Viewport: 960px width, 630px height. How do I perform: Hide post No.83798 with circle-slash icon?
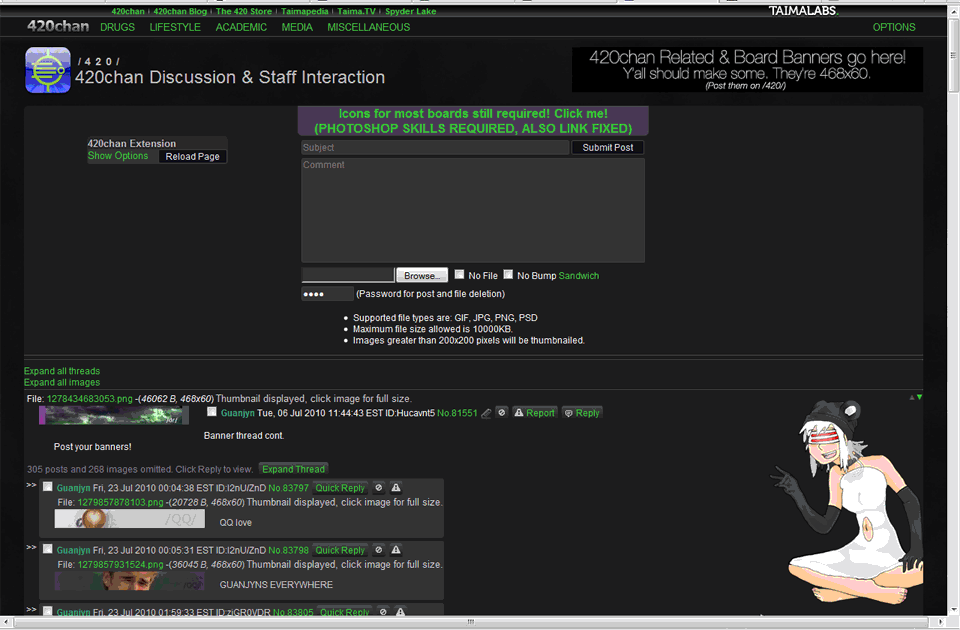[x=378, y=550]
